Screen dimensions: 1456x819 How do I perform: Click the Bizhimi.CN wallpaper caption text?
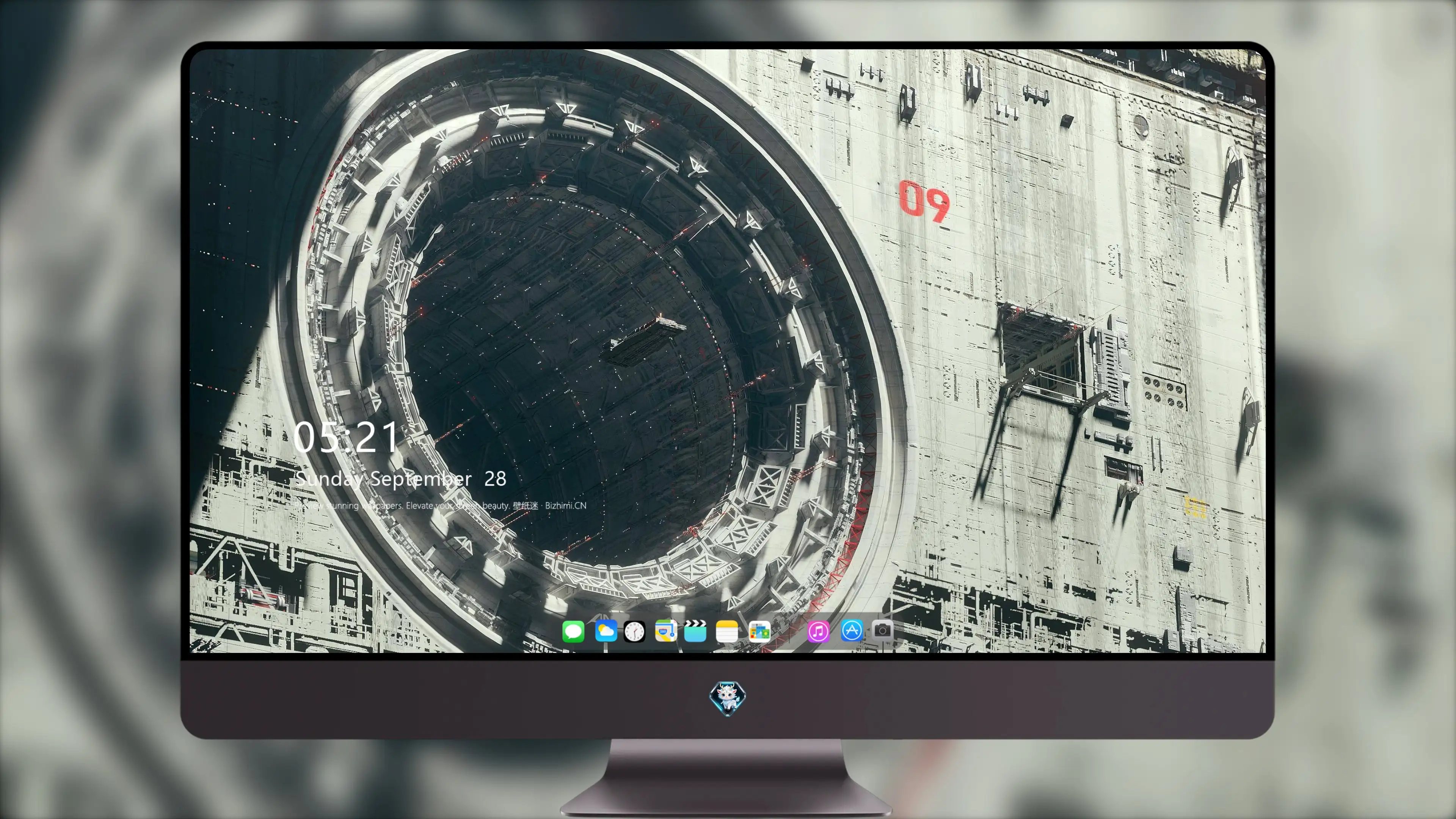click(x=441, y=505)
